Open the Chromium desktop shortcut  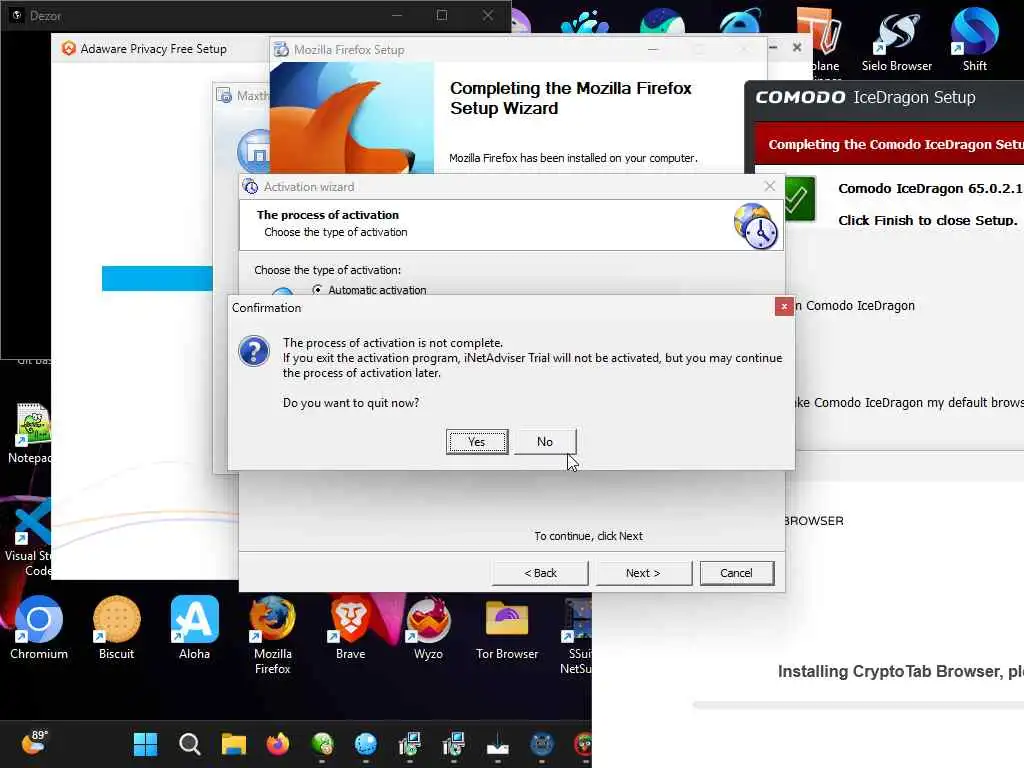39,627
